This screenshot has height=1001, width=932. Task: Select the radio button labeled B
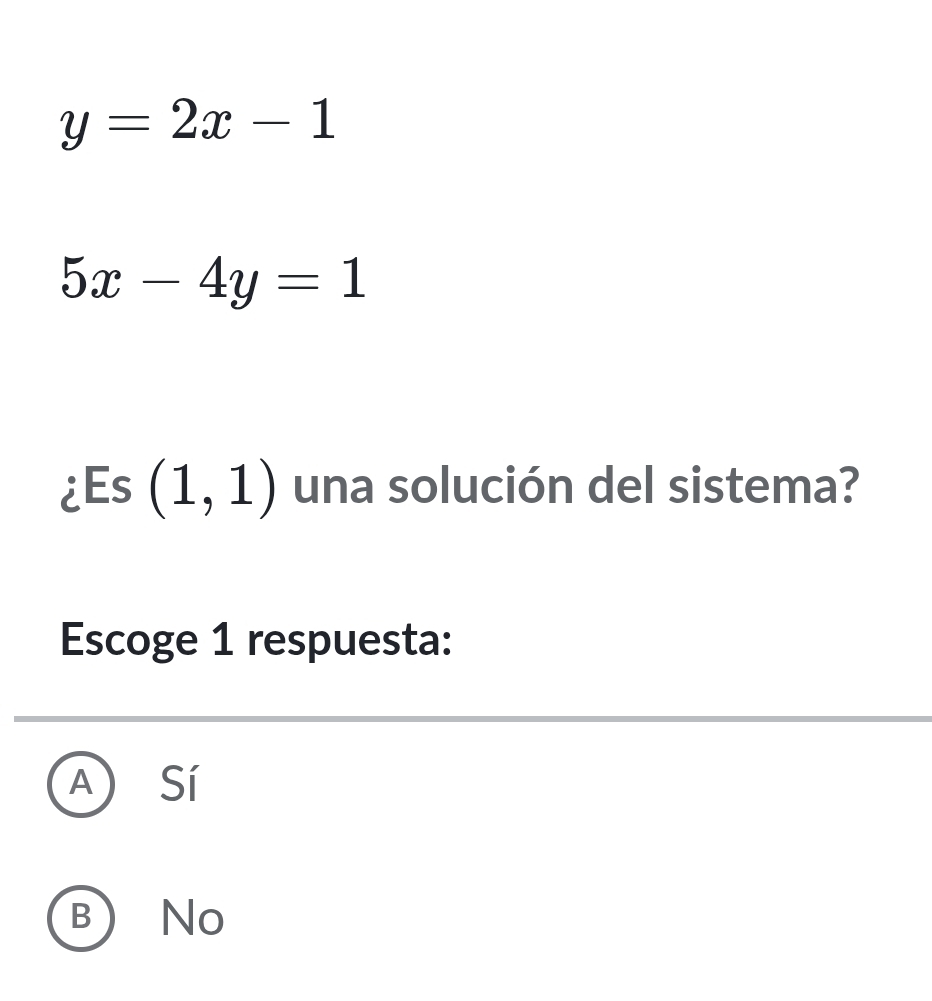[81, 919]
